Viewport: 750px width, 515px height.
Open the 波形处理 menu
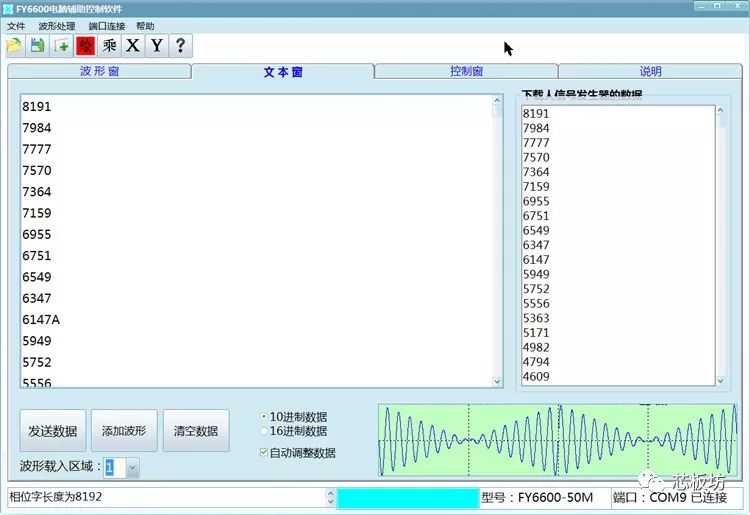[57, 26]
